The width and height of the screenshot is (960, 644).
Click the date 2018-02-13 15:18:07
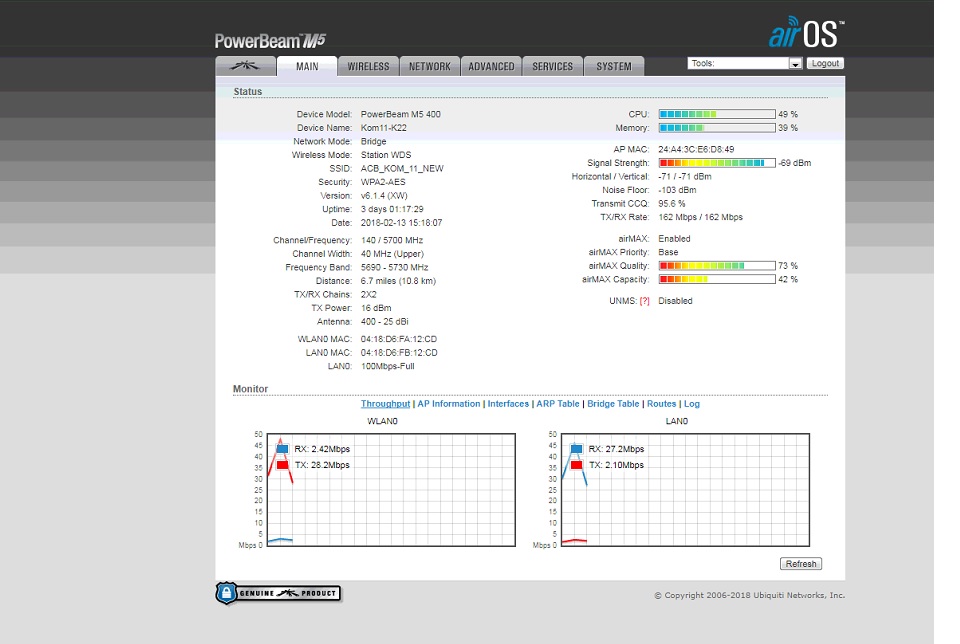pos(401,223)
